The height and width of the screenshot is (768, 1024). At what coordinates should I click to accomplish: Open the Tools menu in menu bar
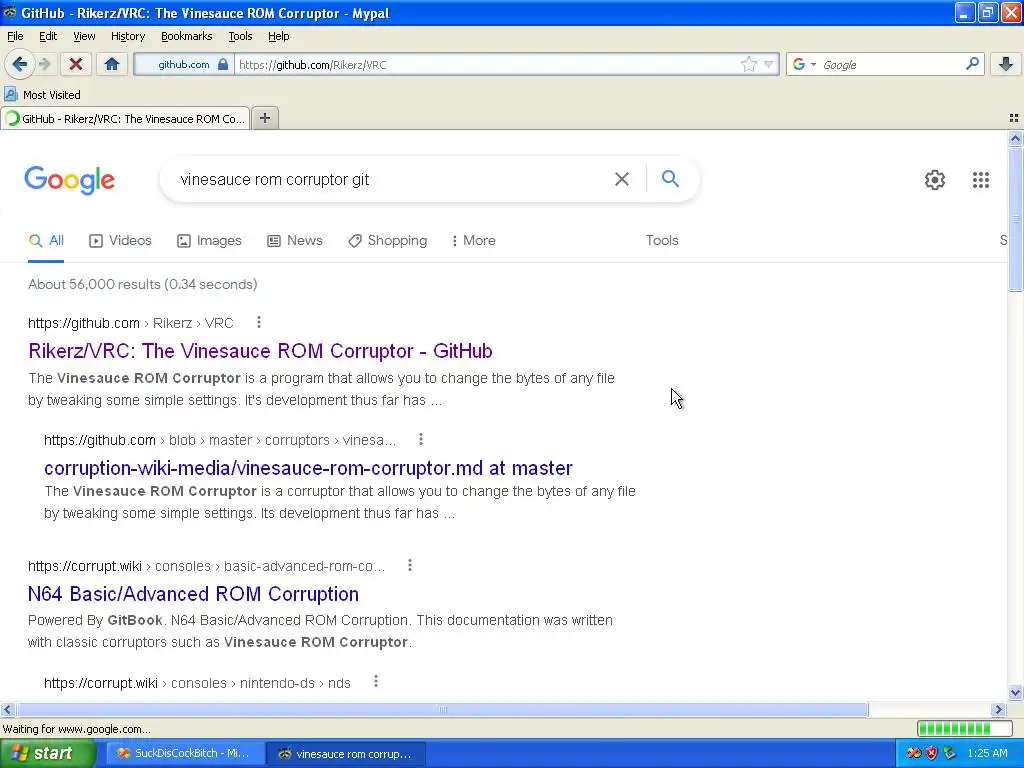click(240, 36)
